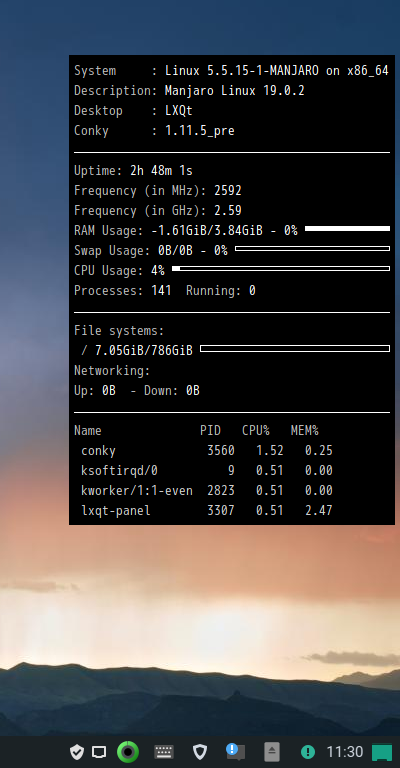The image size is (400, 768).
Task: Click the Conky version '1.11.5_pre'
Action: click(x=200, y=131)
